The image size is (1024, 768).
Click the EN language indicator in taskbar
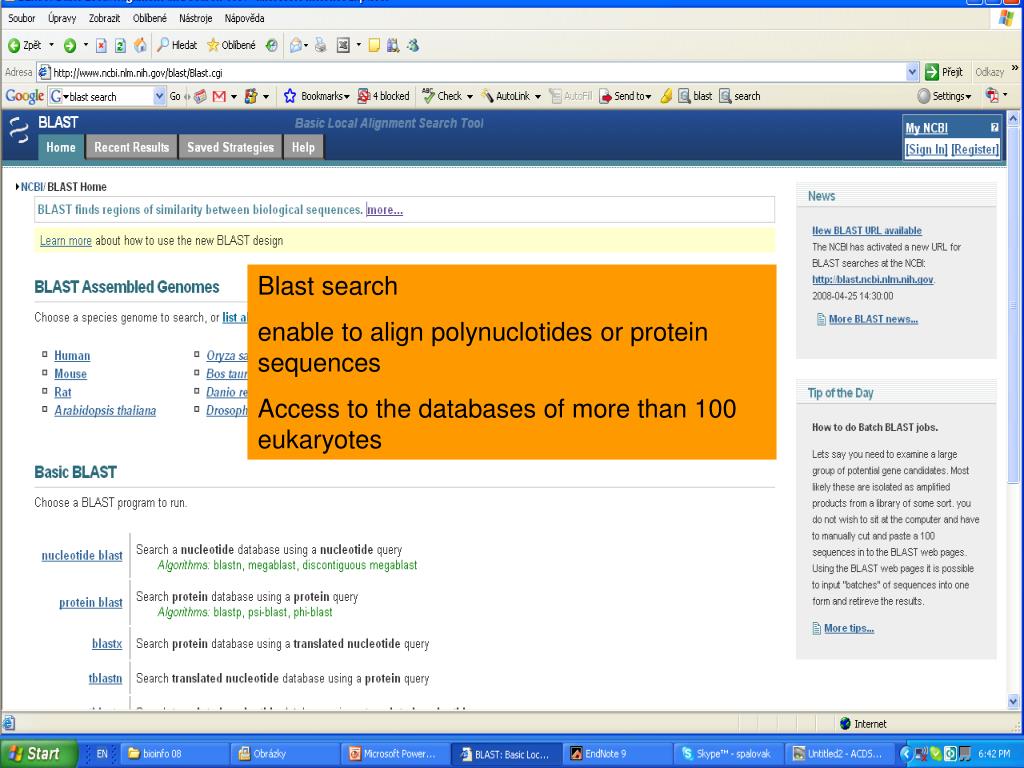pyautogui.click(x=102, y=754)
